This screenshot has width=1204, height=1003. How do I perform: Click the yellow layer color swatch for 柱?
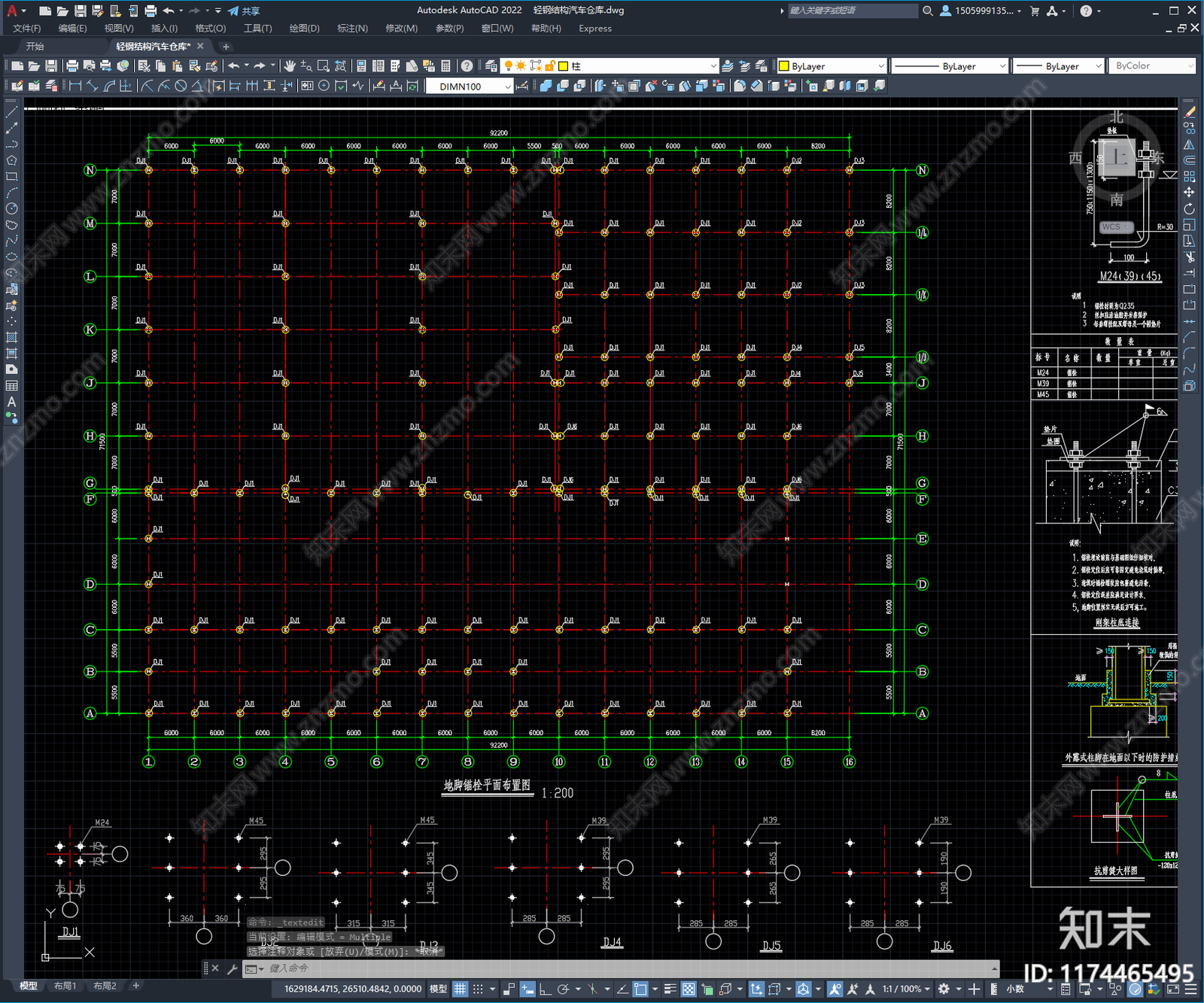pyautogui.click(x=563, y=66)
